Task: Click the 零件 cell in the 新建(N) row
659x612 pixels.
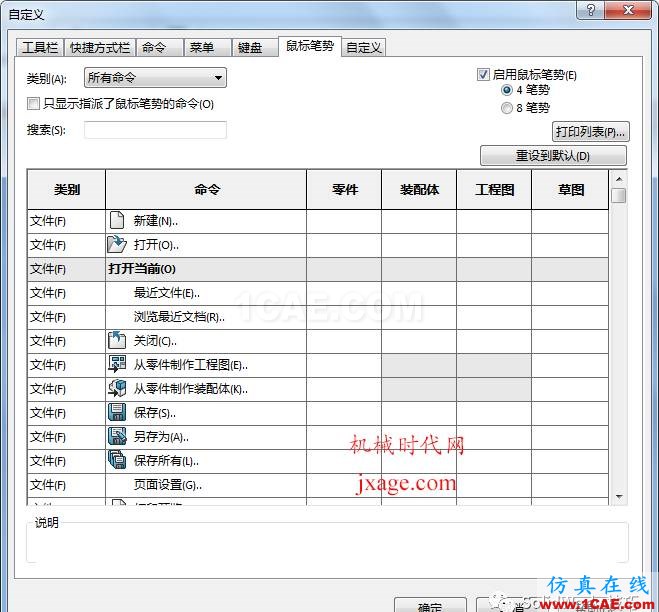Action: point(344,221)
